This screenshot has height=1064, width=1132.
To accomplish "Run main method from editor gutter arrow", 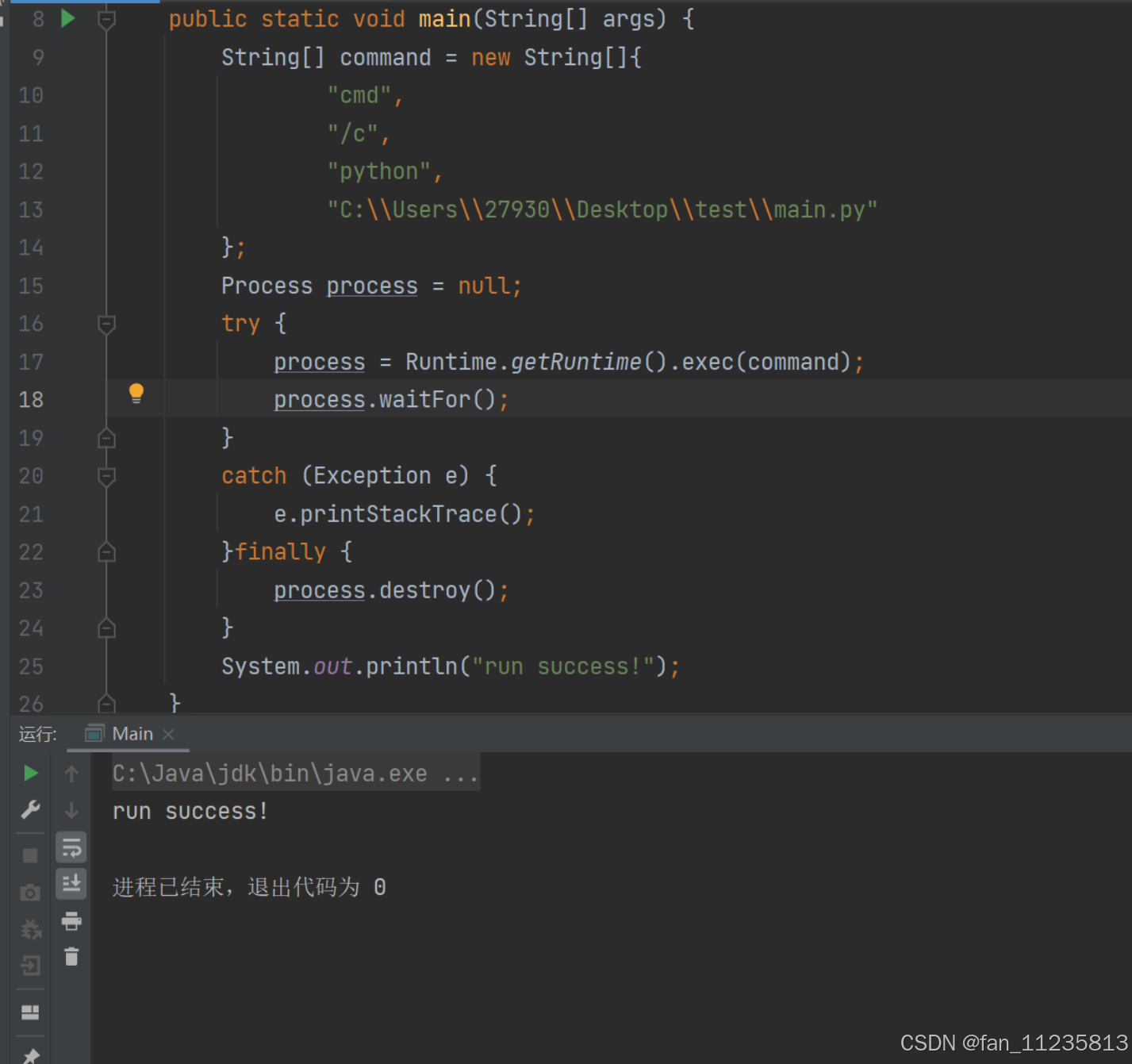I will point(67,18).
